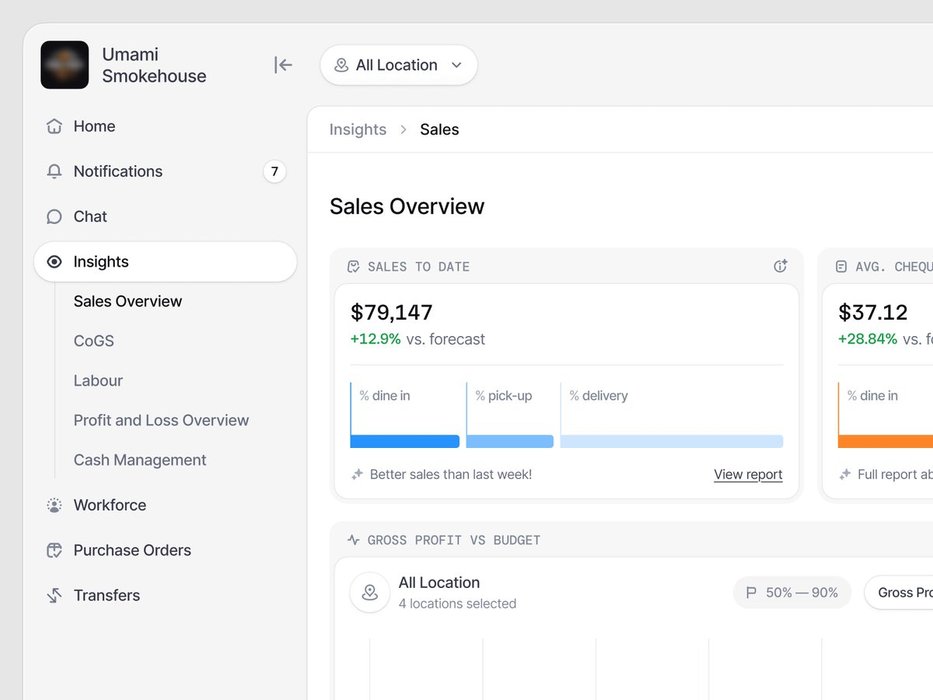Click the Purchase Orders box icon
The width and height of the screenshot is (933, 700).
coord(54,551)
